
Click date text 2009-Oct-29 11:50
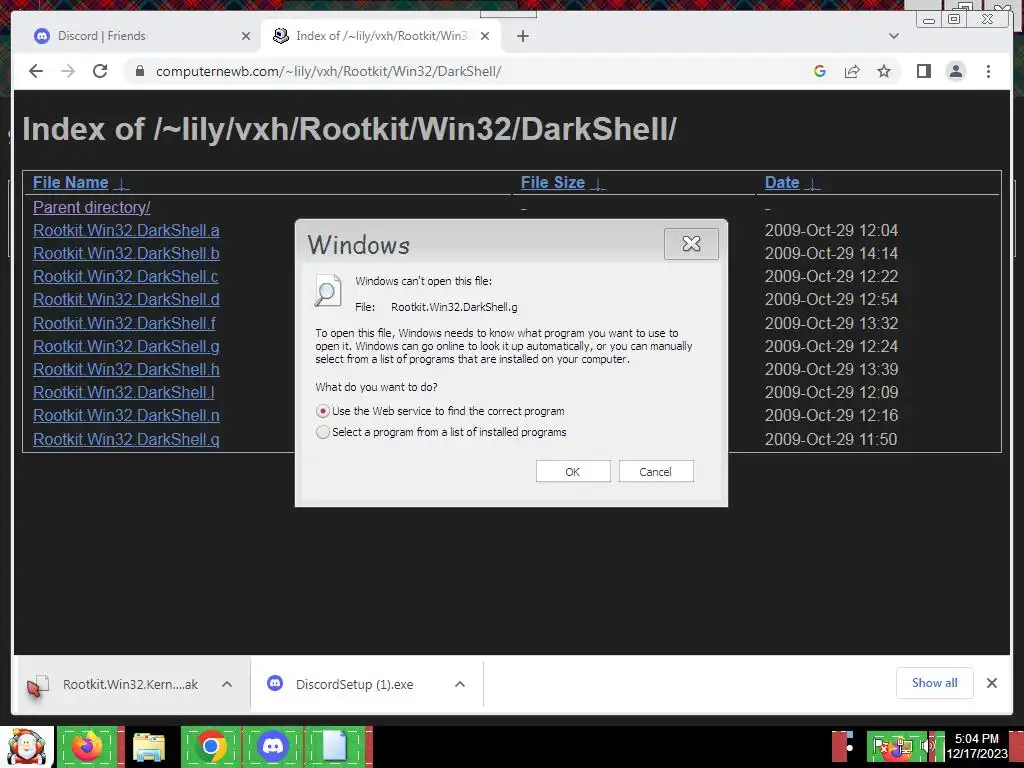[831, 439]
